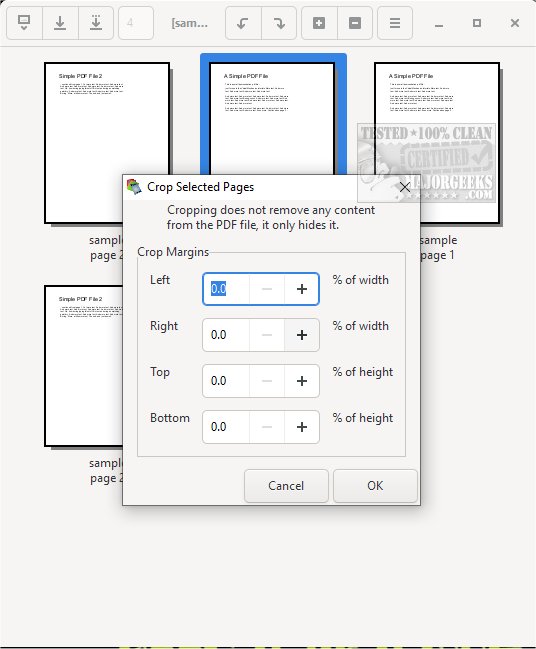This screenshot has width=536, height=649.
Task: Click the 'Crop Margins' group label
Action: coord(173,252)
